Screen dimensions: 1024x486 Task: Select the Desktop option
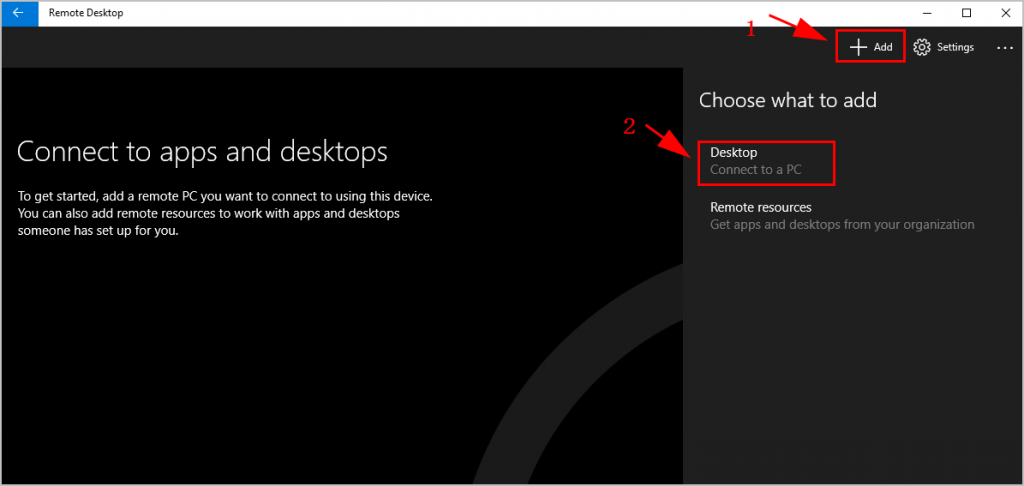click(x=734, y=153)
